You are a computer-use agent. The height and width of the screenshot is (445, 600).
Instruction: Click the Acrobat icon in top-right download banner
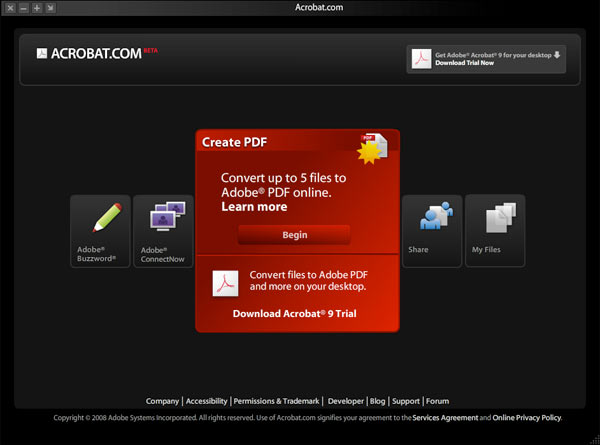click(x=421, y=59)
